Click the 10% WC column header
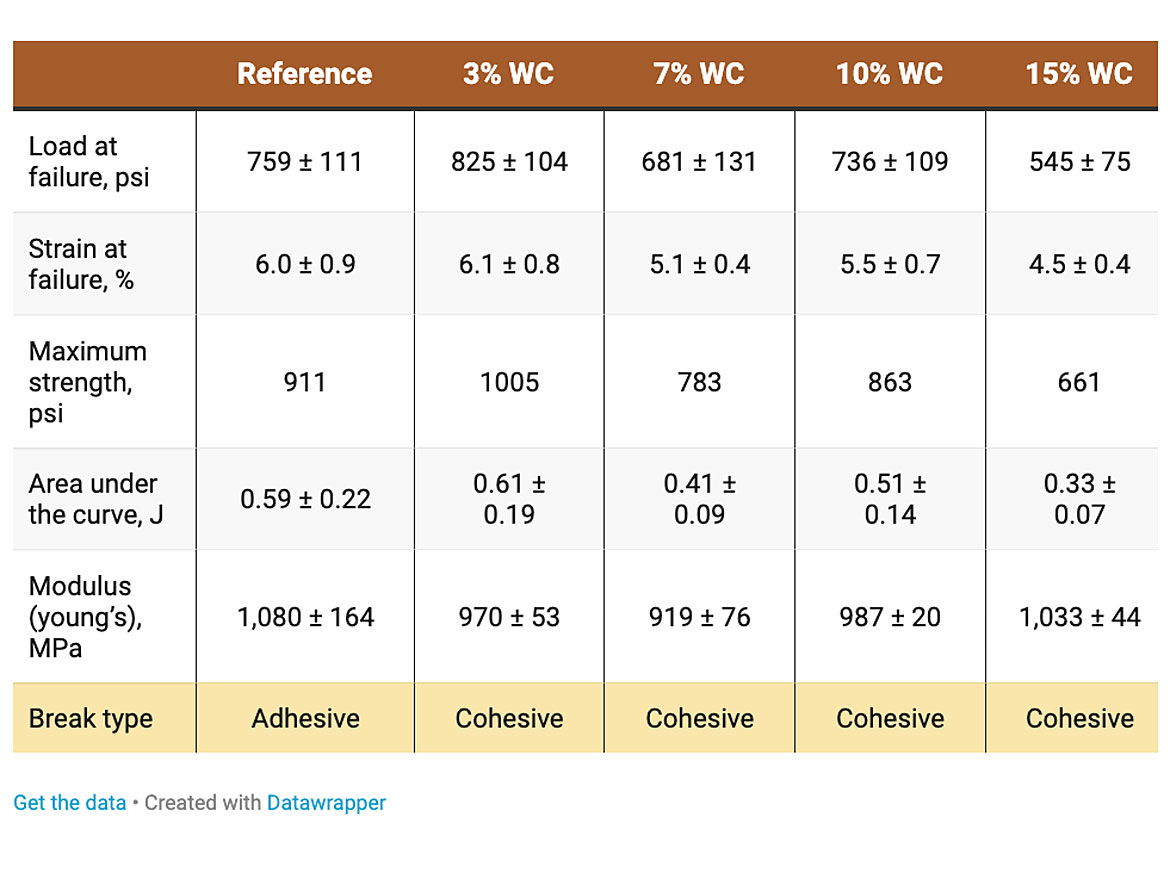The image size is (1170, 878). [x=889, y=74]
